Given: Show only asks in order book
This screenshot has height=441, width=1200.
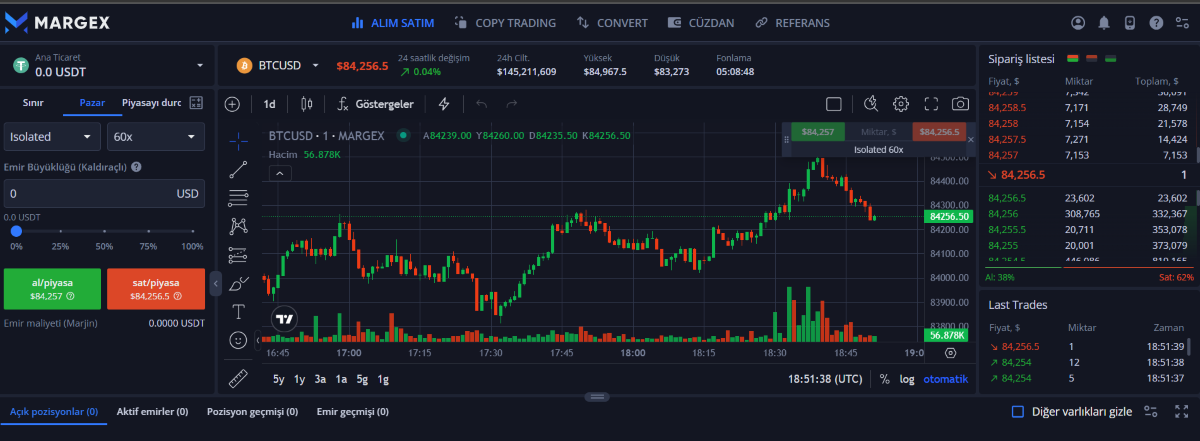Looking at the screenshot, I should (x=1092, y=58).
